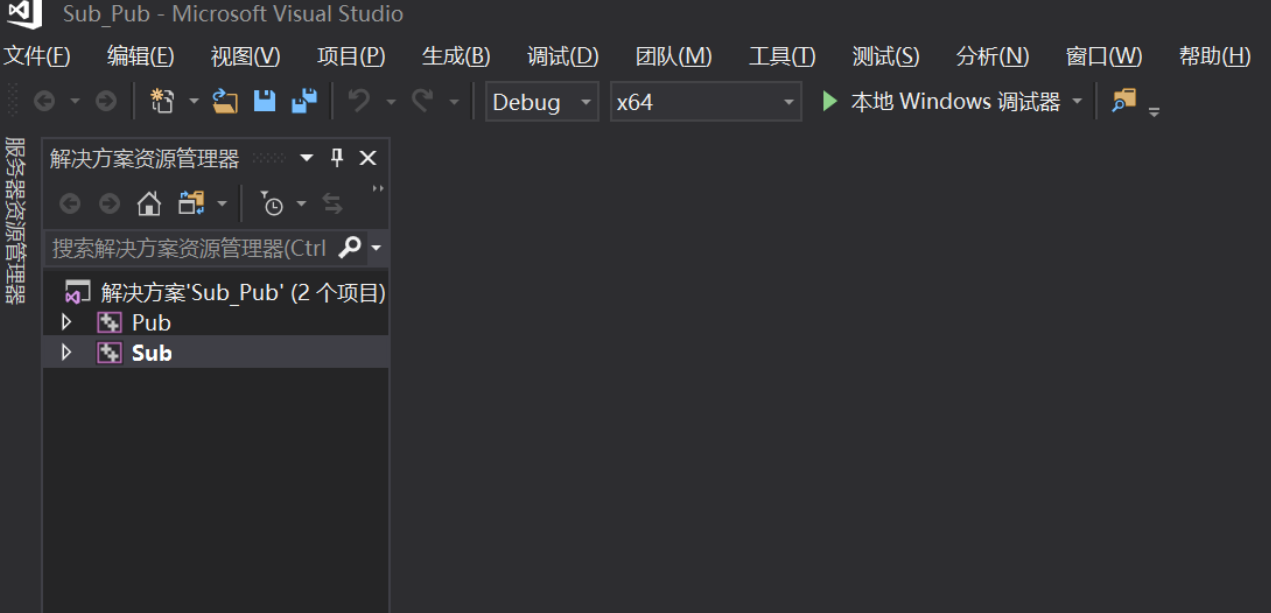1271x613 pixels.
Task: Open the Redo history dropdown arrow
Action: click(x=454, y=102)
